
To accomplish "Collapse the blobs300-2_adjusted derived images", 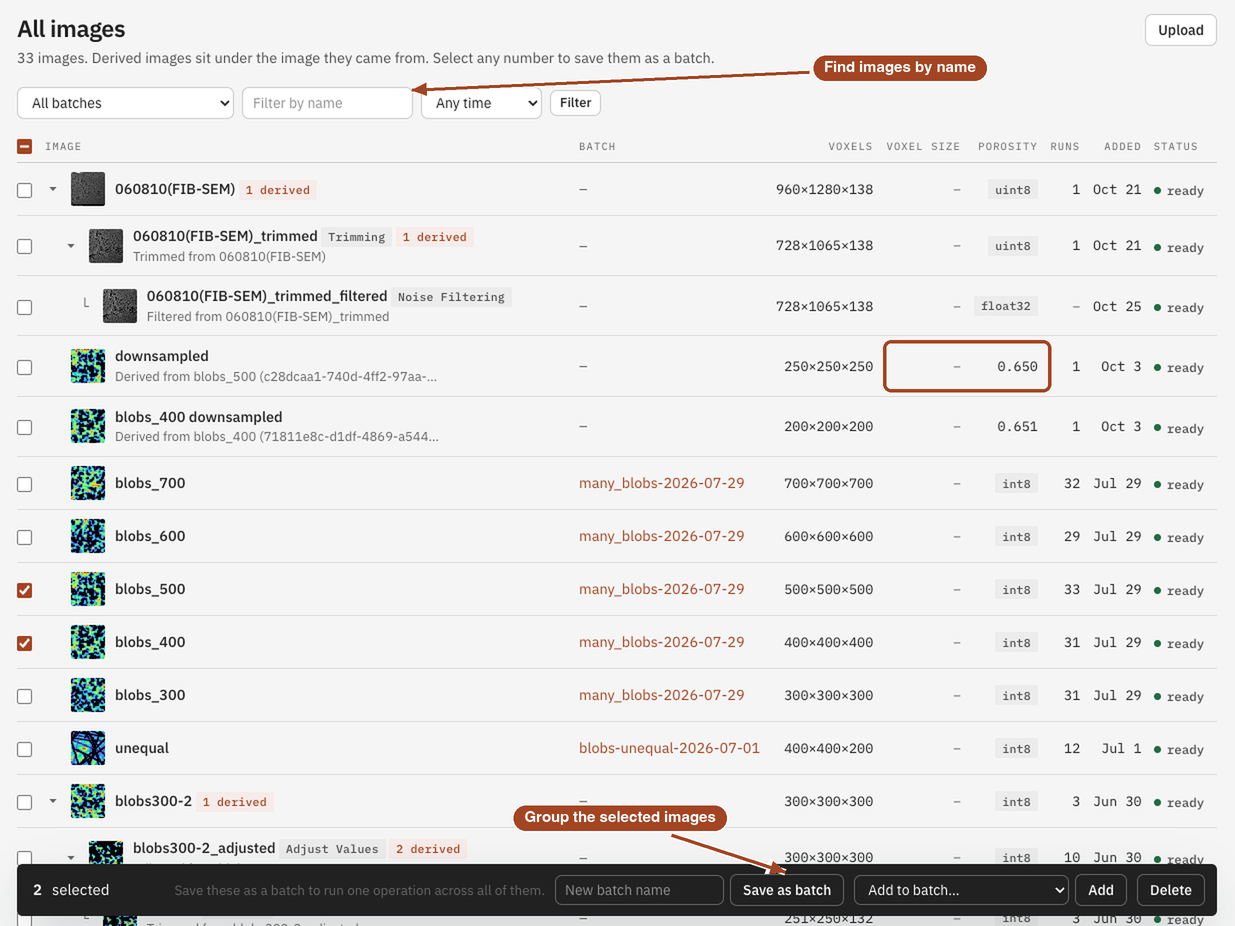I will 71,857.
